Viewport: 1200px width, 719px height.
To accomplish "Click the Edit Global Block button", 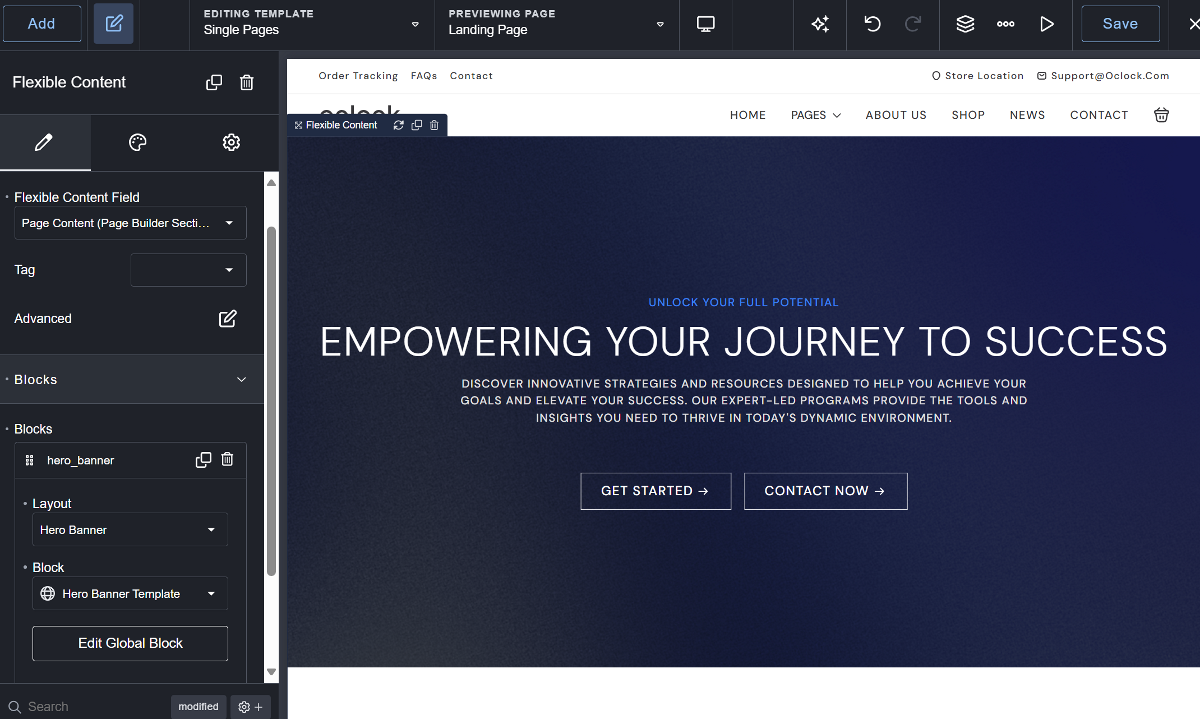I will [x=130, y=643].
